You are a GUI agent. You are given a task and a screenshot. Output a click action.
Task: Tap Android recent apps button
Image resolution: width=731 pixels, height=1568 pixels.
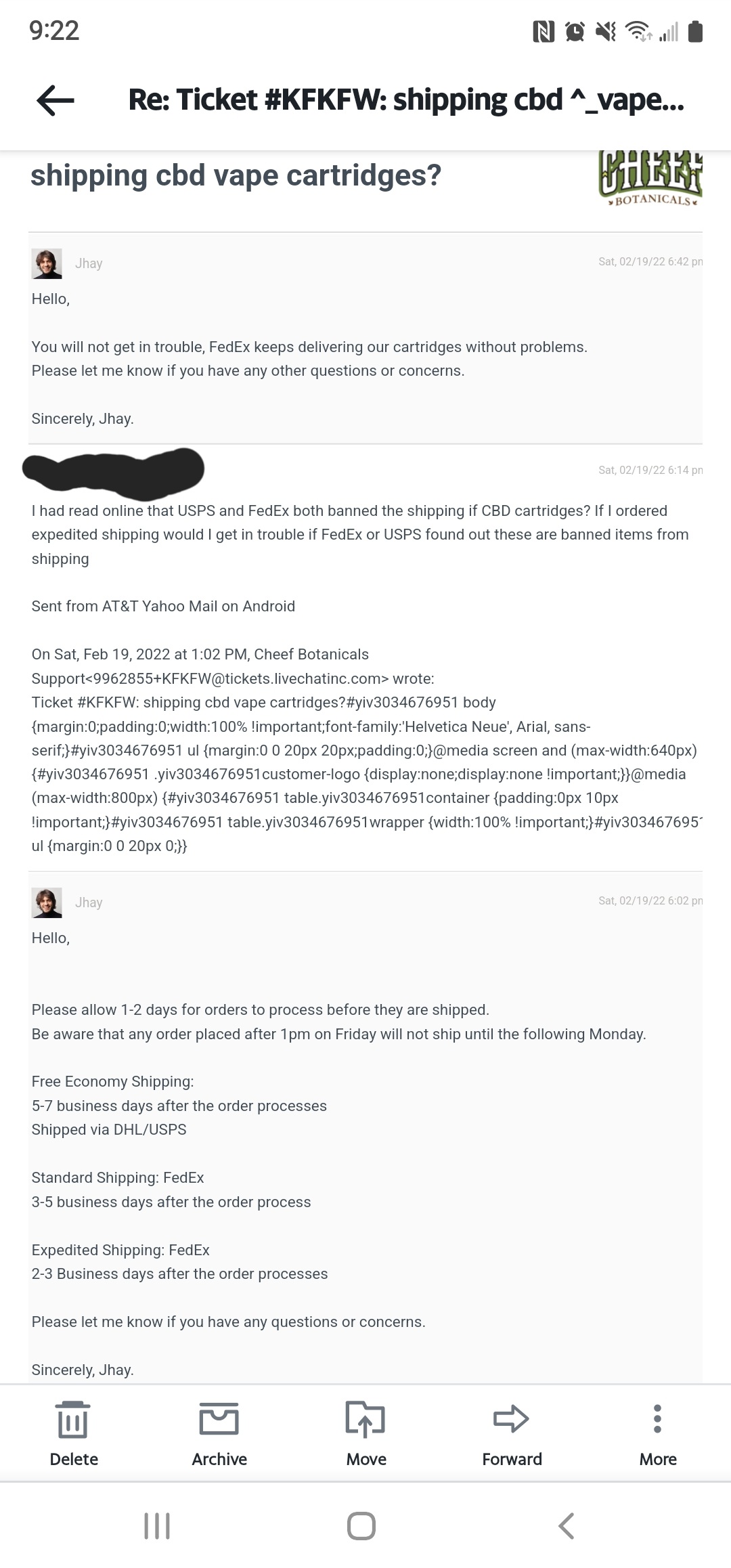tap(157, 1526)
